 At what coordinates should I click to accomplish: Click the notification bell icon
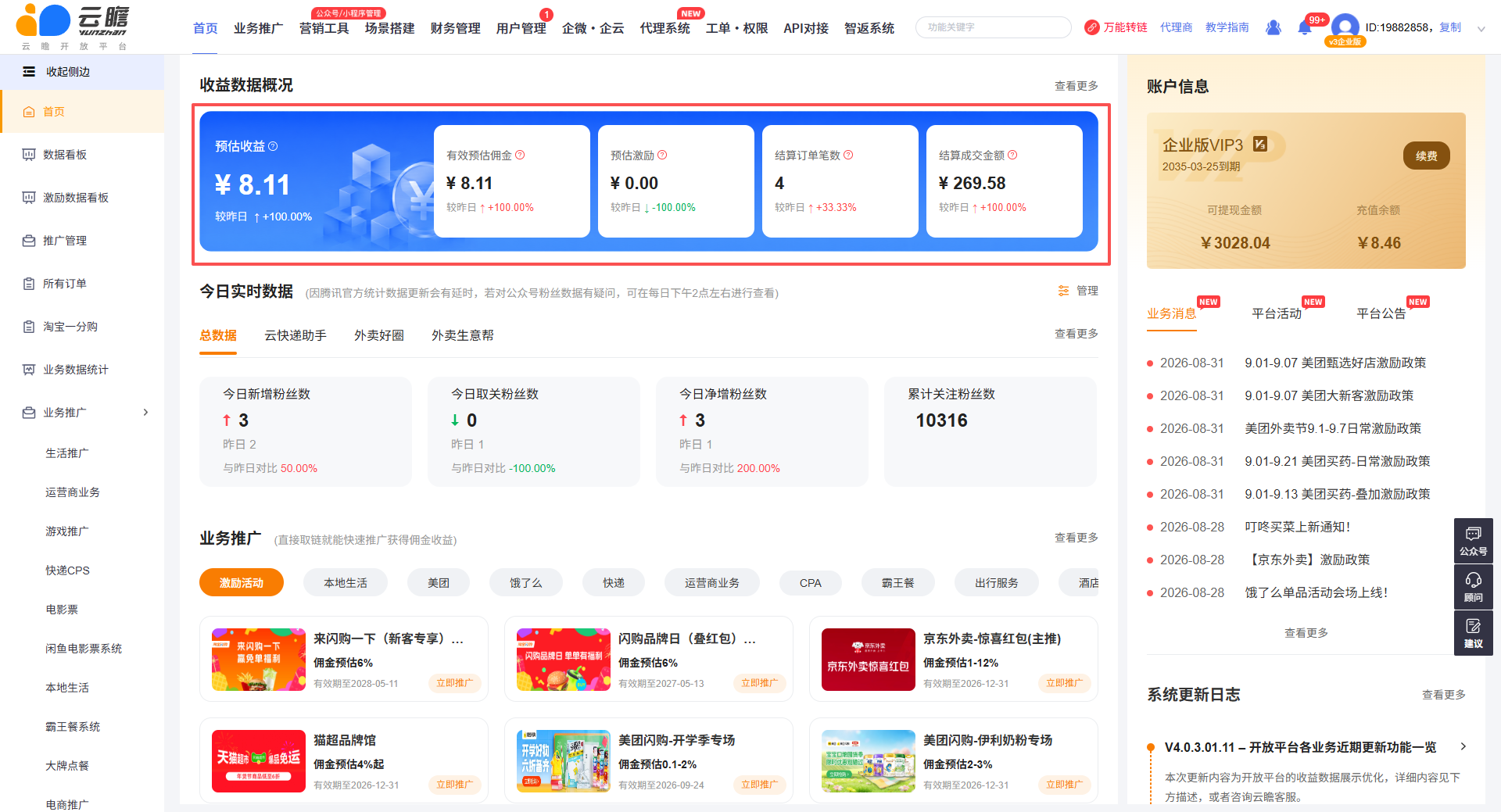point(1304,28)
